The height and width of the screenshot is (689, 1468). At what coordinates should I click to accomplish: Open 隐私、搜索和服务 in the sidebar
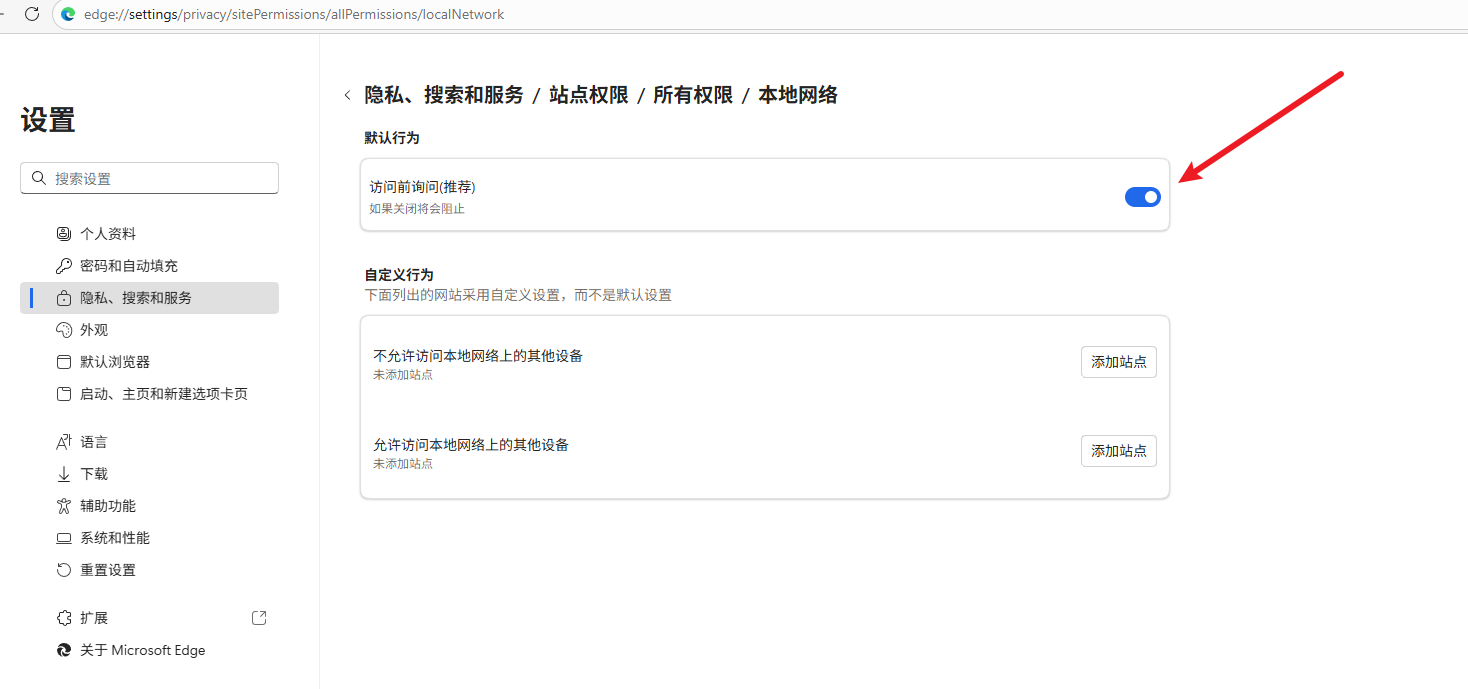point(136,298)
